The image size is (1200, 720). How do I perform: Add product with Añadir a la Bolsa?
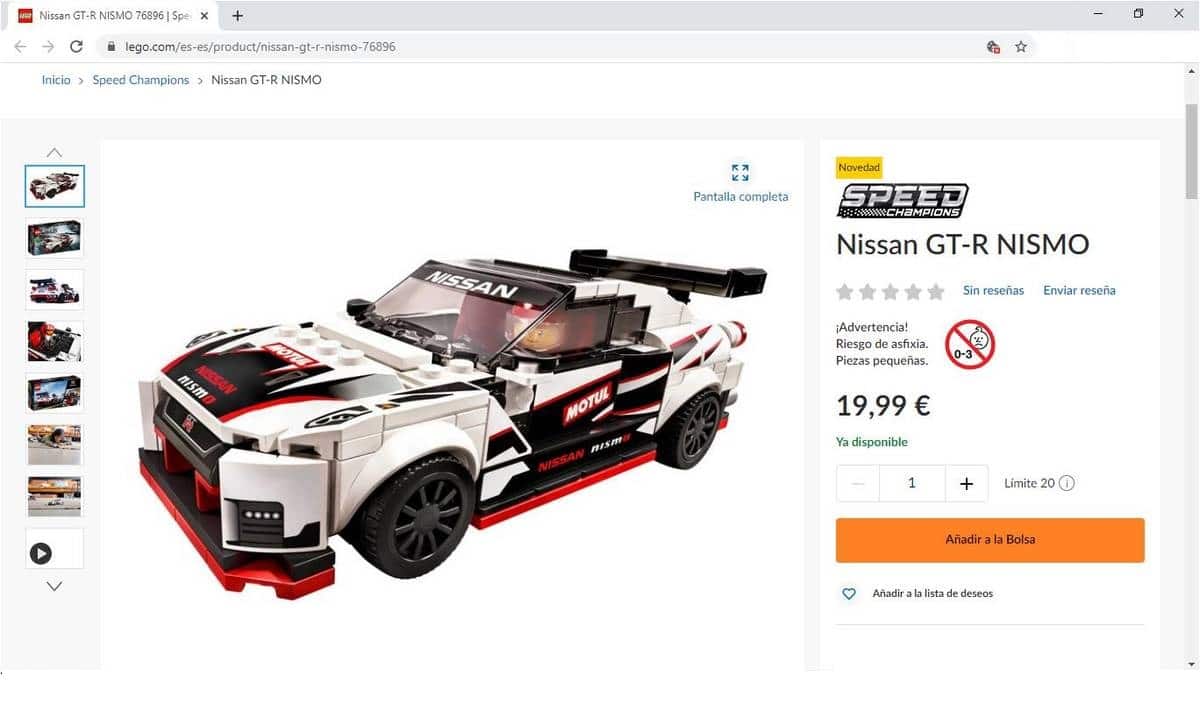(990, 540)
